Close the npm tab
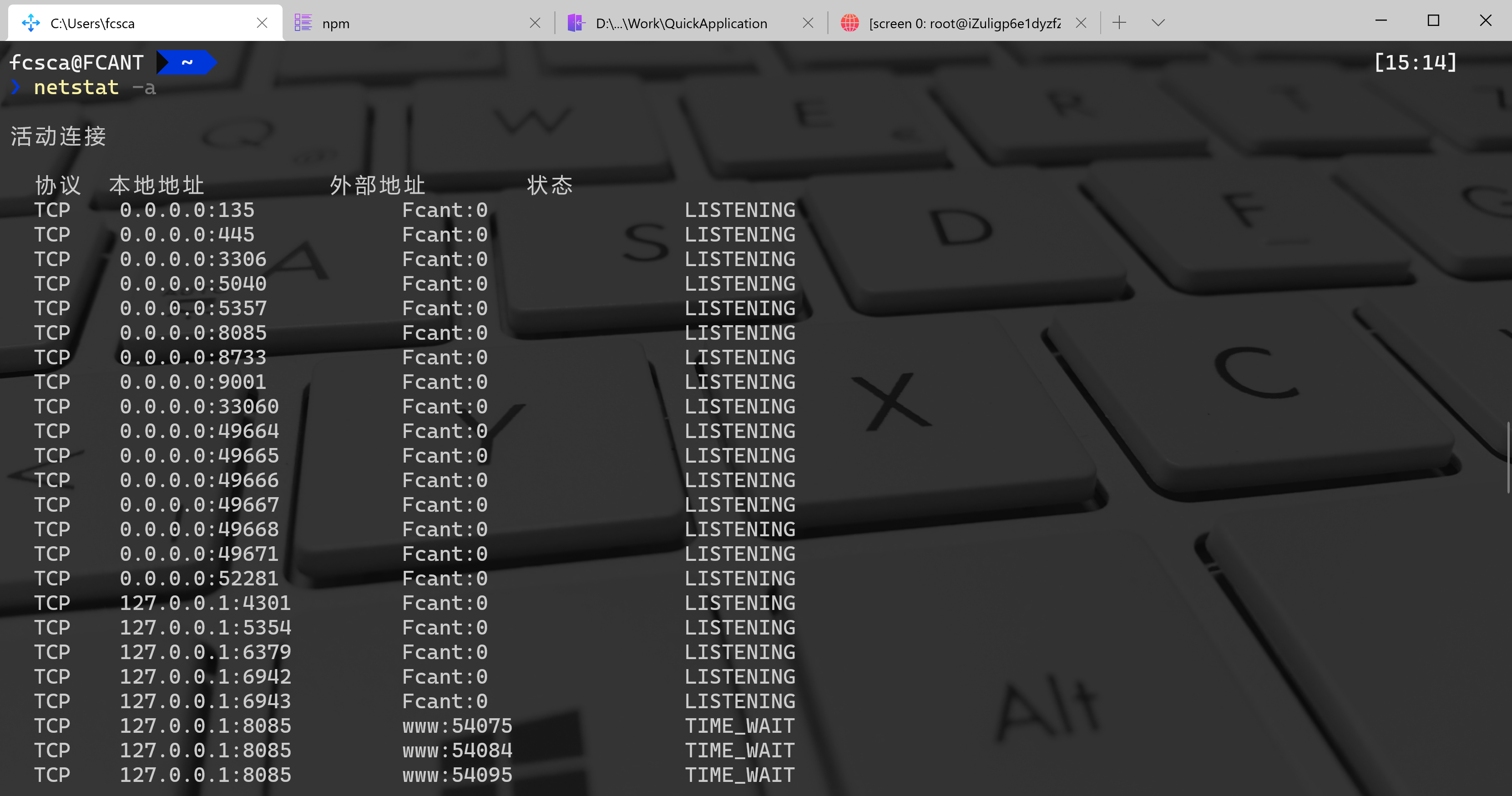Viewport: 1512px width, 796px height. pos(535,23)
